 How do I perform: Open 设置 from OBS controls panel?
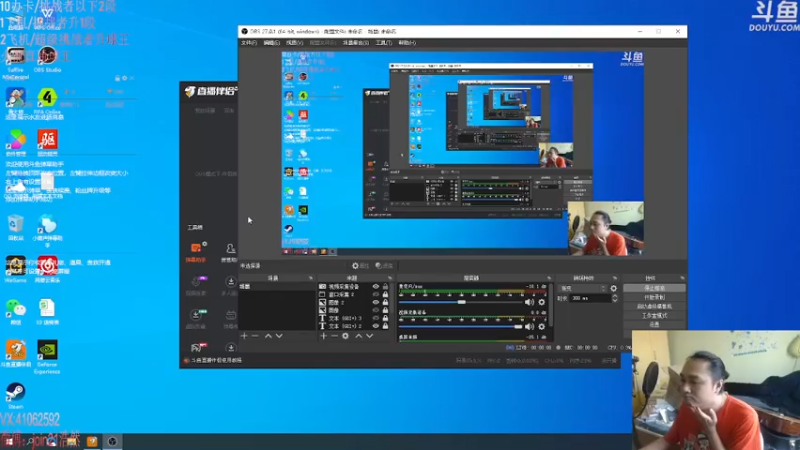pos(654,324)
